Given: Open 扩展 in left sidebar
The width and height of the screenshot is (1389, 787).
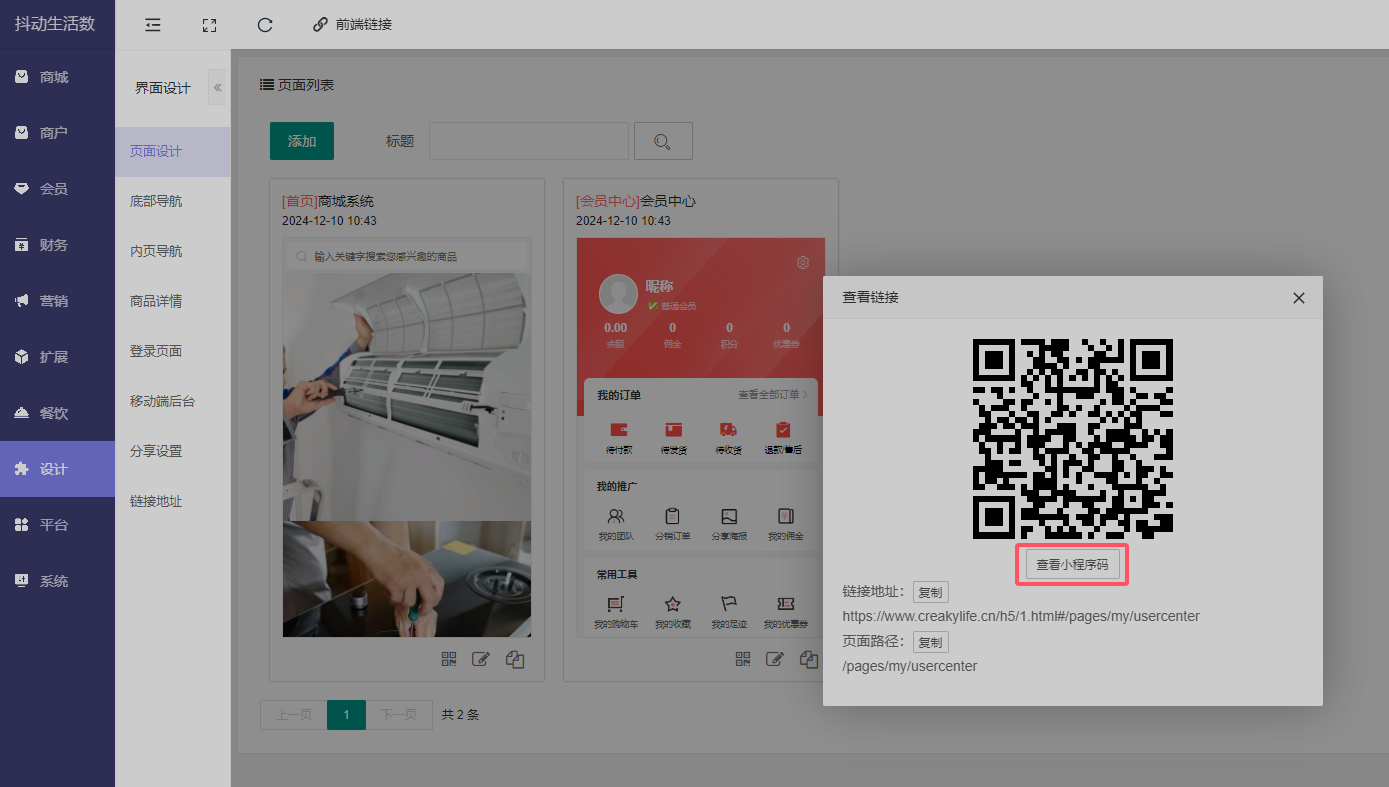Looking at the screenshot, I should 57,357.
